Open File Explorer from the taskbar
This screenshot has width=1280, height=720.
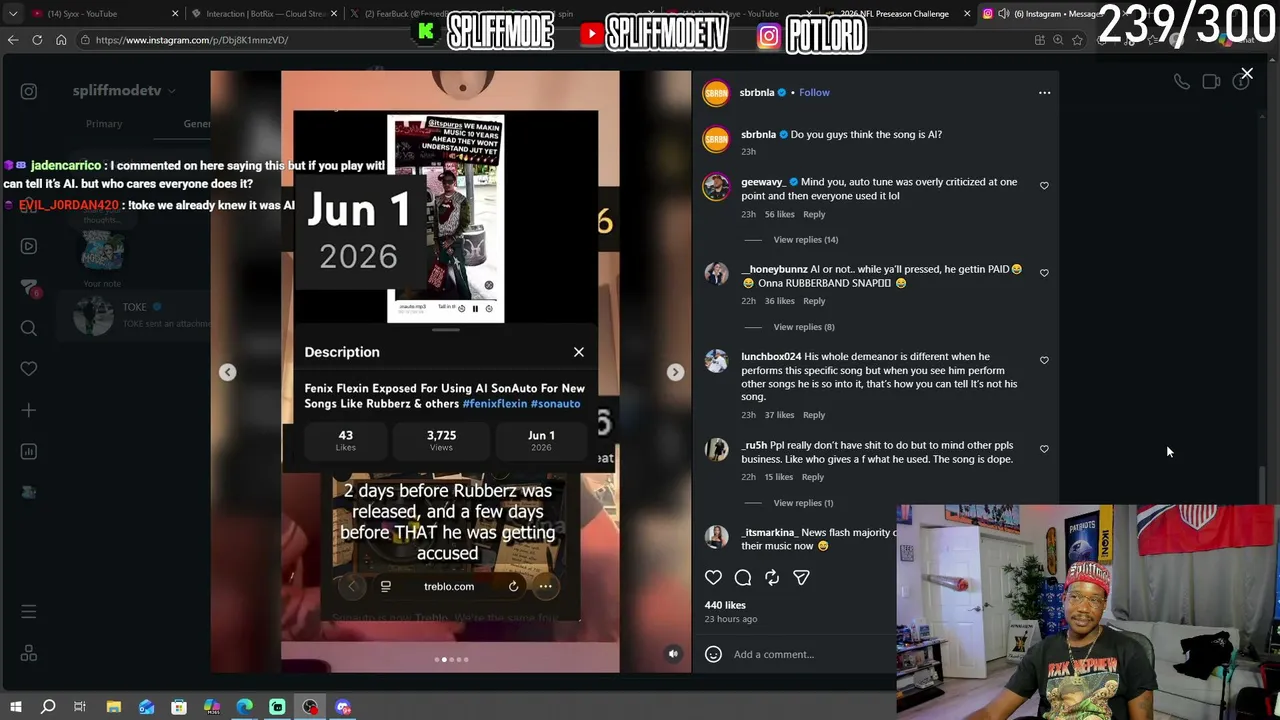114,707
